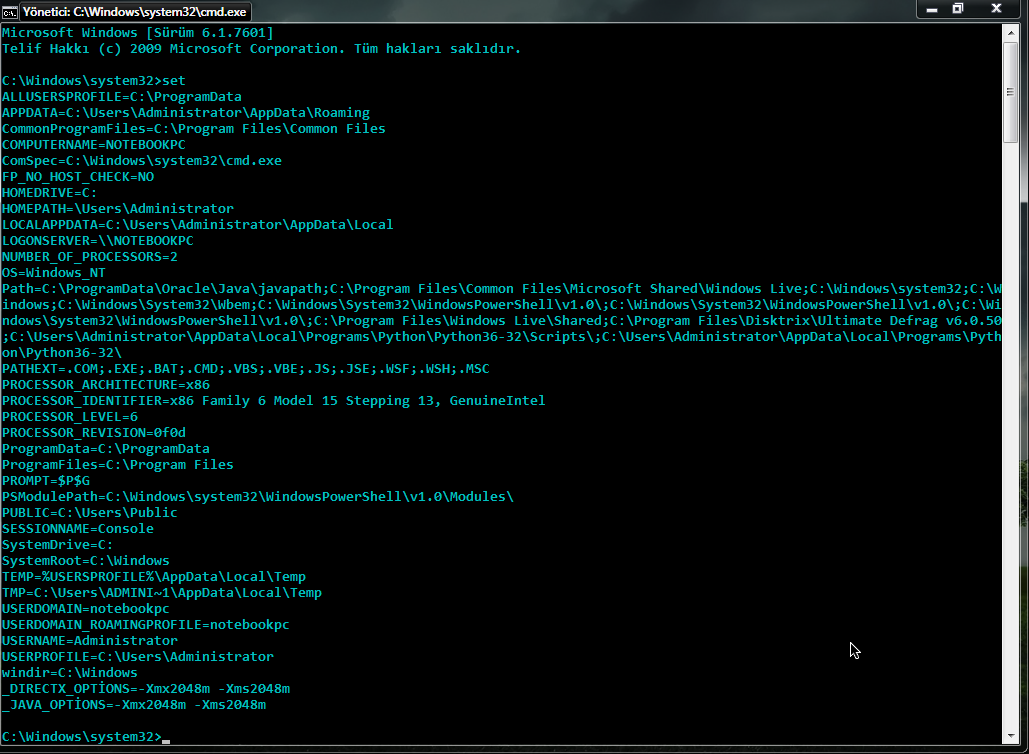
Task: Select the PATHEXT variable line
Action: [x=245, y=369]
